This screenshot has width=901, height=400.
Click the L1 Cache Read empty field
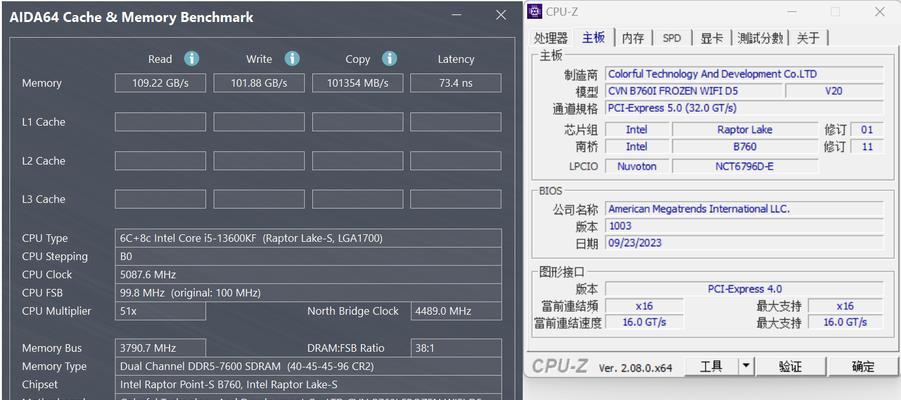[x=160, y=122]
